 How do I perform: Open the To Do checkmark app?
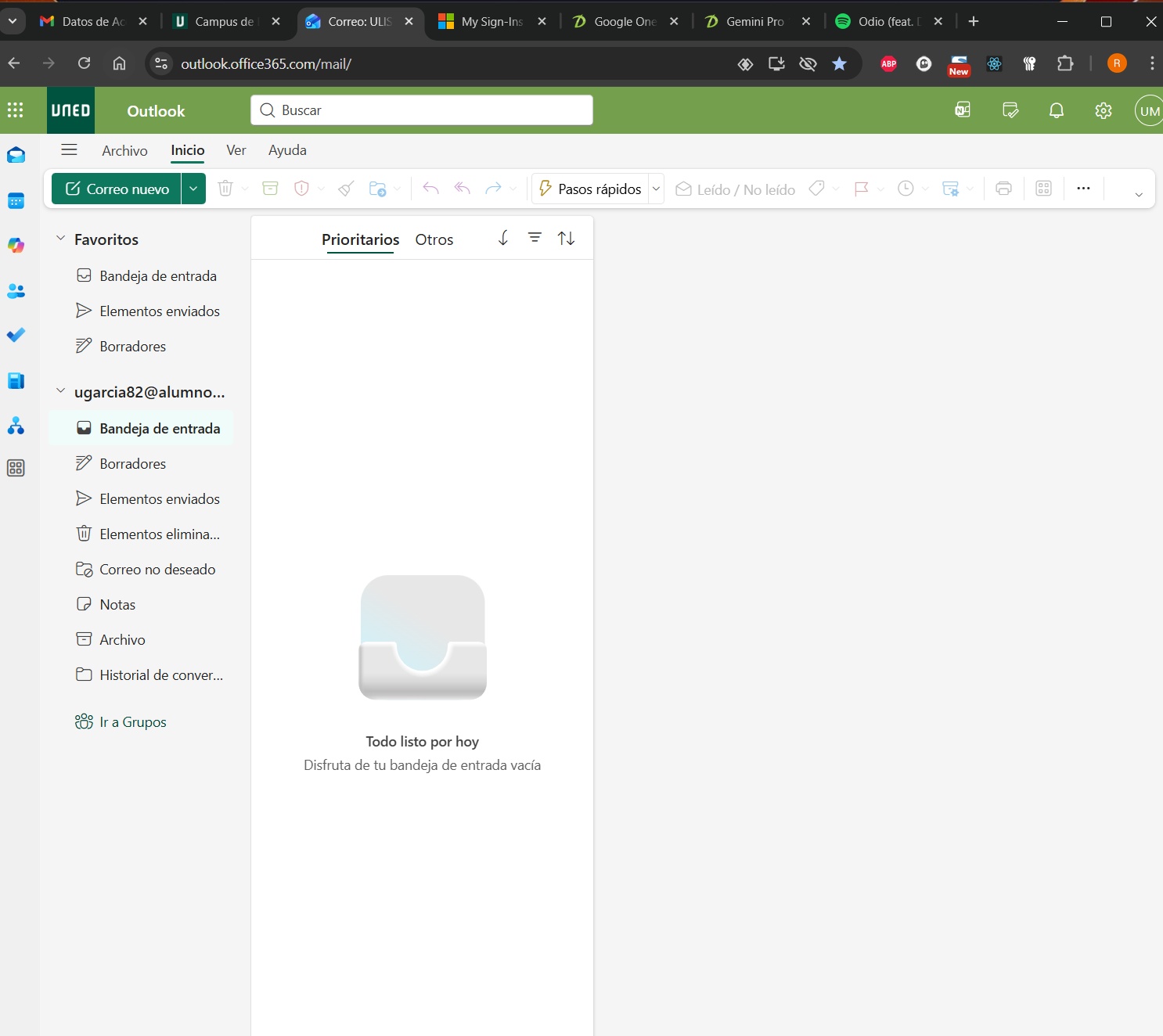pyautogui.click(x=16, y=335)
